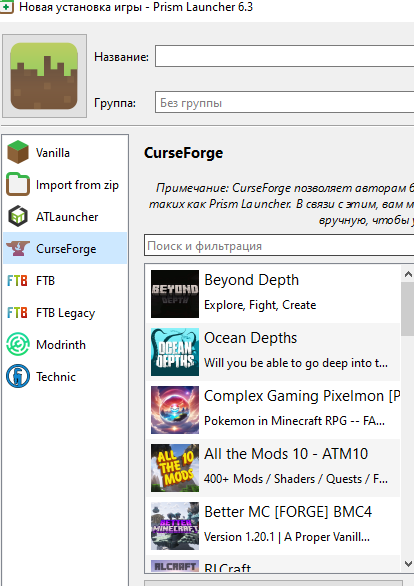Screen dimensions: 414x586
Task: Select the Vanilla cube icon
Action: 18,152
